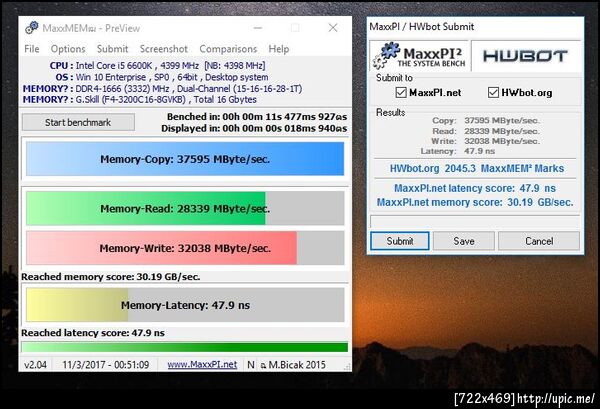Click the Memory-Write result bar
The image size is (600, 409).
coord(185,248)
